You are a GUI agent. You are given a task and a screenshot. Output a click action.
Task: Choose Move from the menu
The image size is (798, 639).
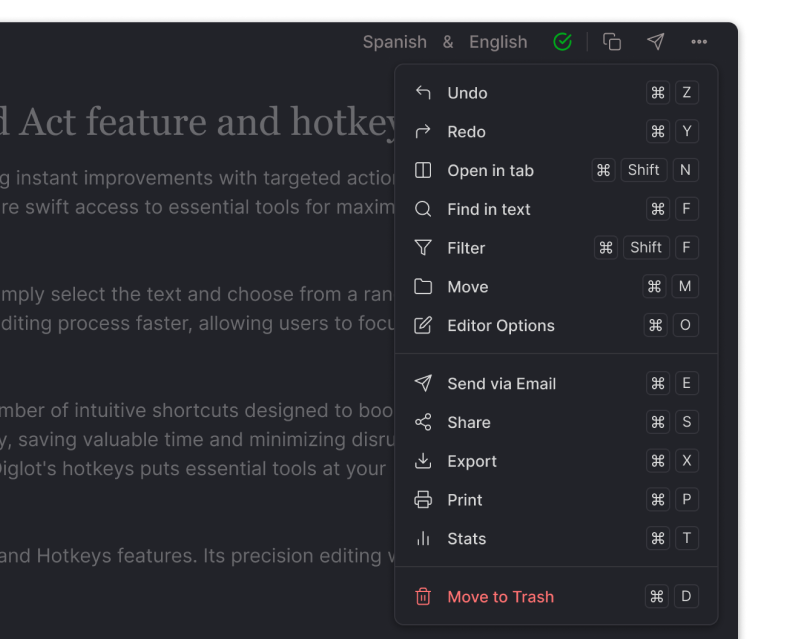[x=556, y=286]
